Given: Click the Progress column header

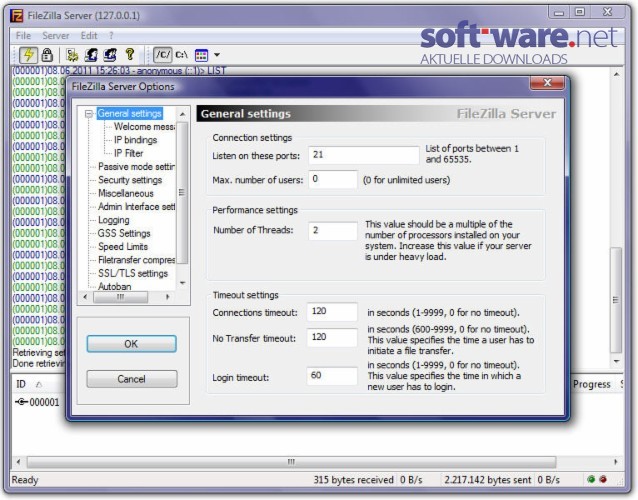Looking at the screenshot, I should (591, 384).
